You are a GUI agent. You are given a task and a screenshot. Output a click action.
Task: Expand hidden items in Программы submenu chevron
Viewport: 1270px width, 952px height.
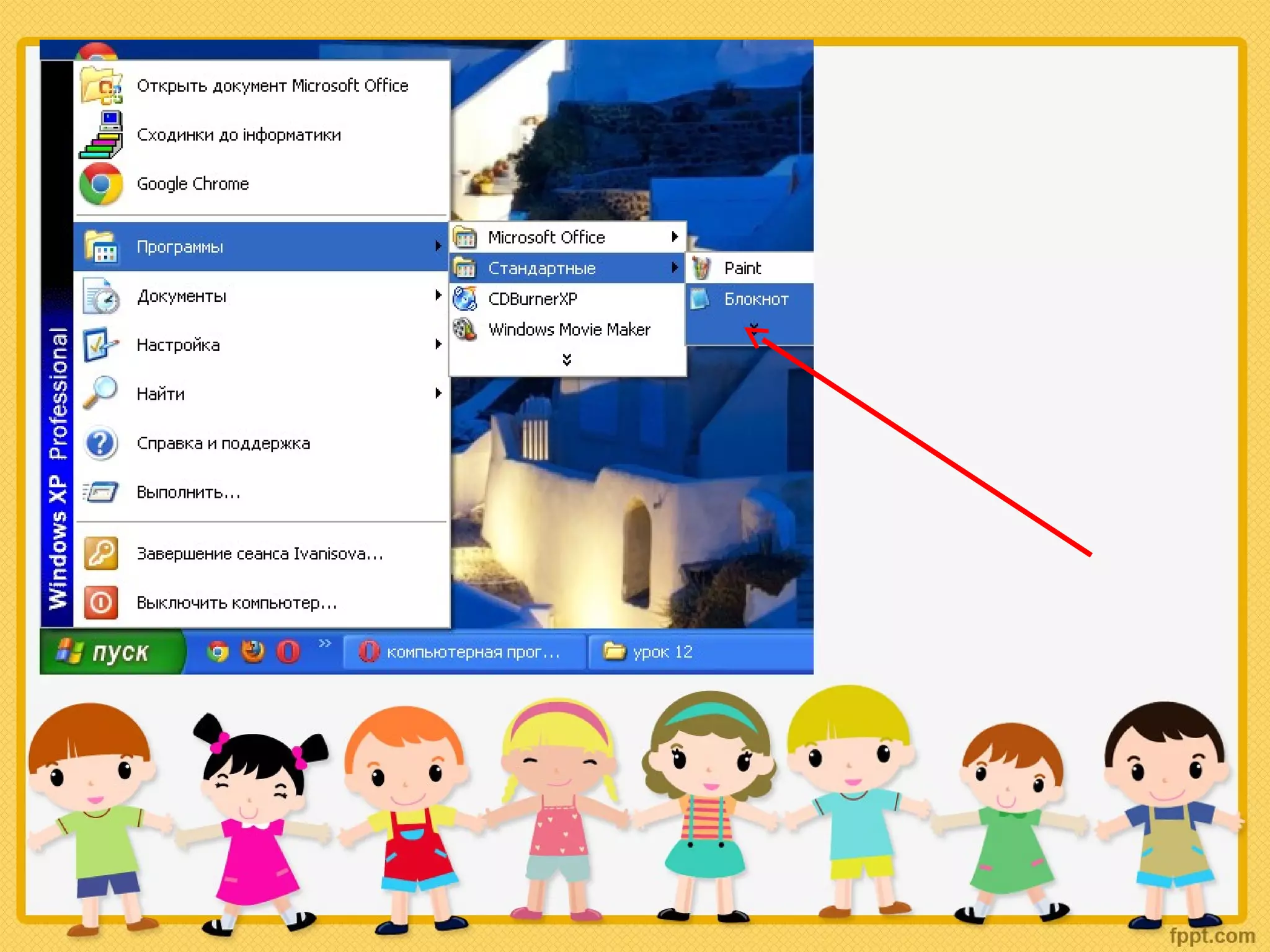coord(566,359)
